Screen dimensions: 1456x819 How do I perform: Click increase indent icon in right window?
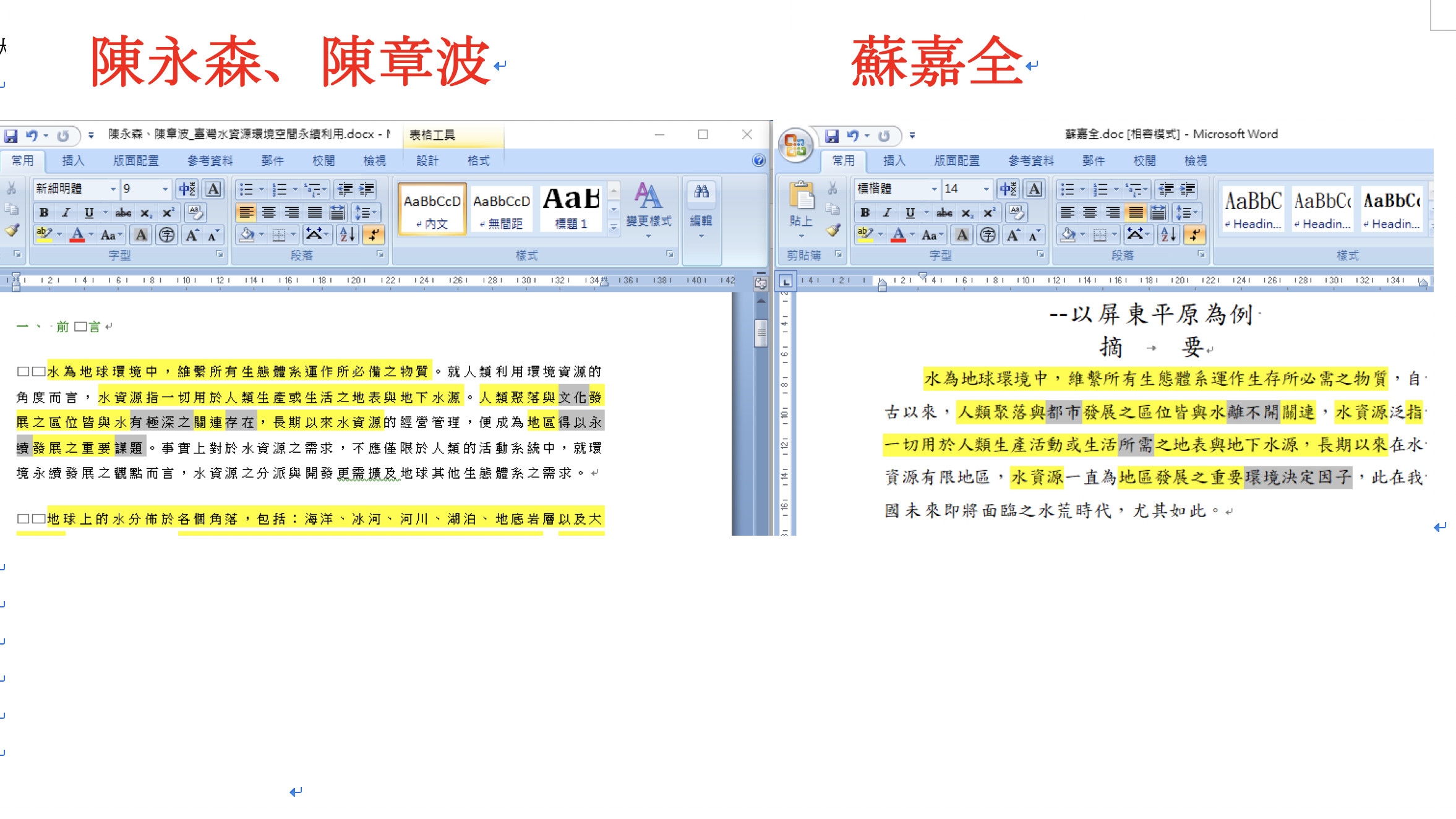1188,189
